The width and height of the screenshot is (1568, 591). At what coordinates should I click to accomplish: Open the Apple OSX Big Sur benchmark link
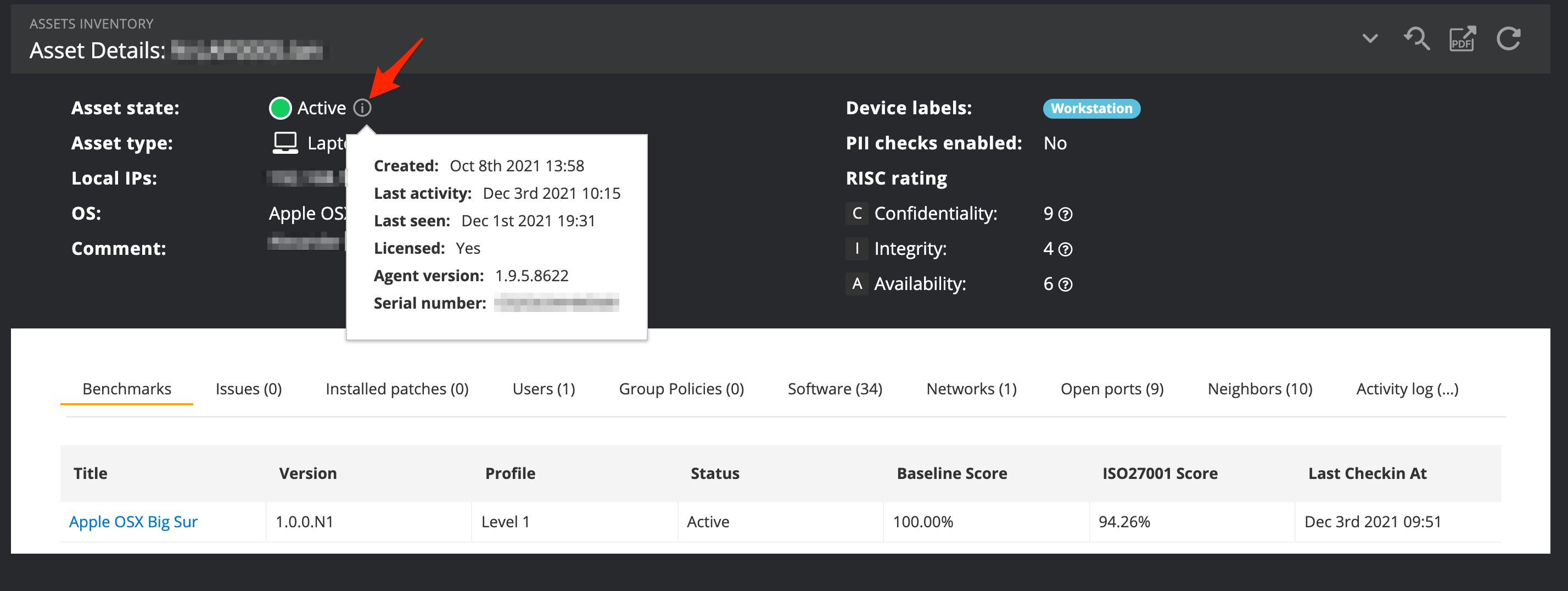(133, 522)
